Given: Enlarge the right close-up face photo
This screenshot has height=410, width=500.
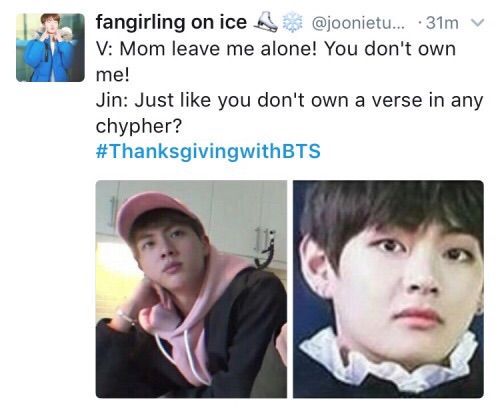Looking at the screenshot, I should tap(388, 289).
